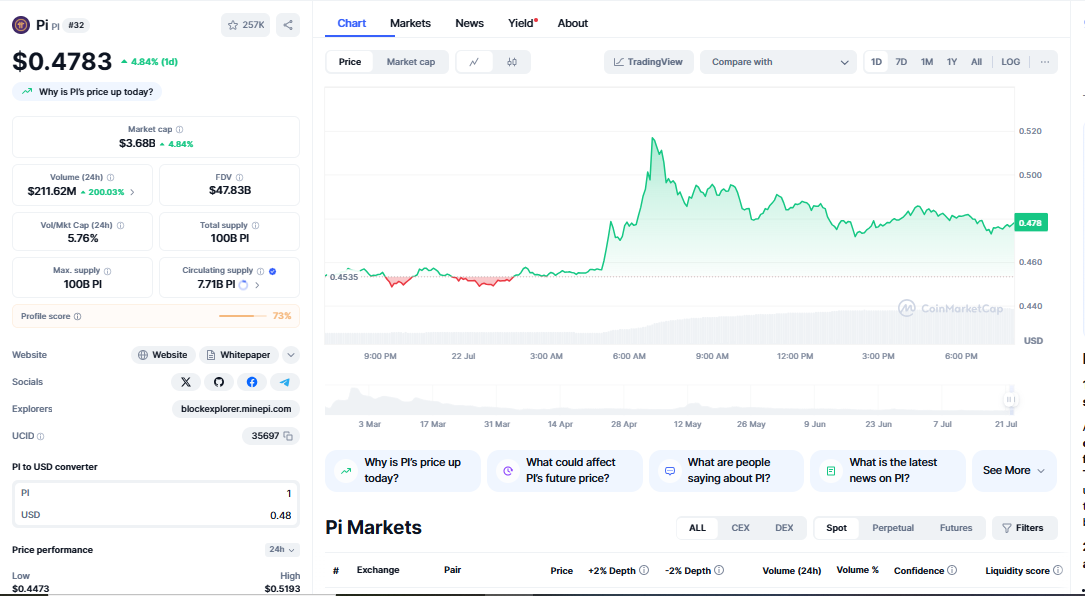
Task: Open the News tab
Action: [x=469, y=24]
